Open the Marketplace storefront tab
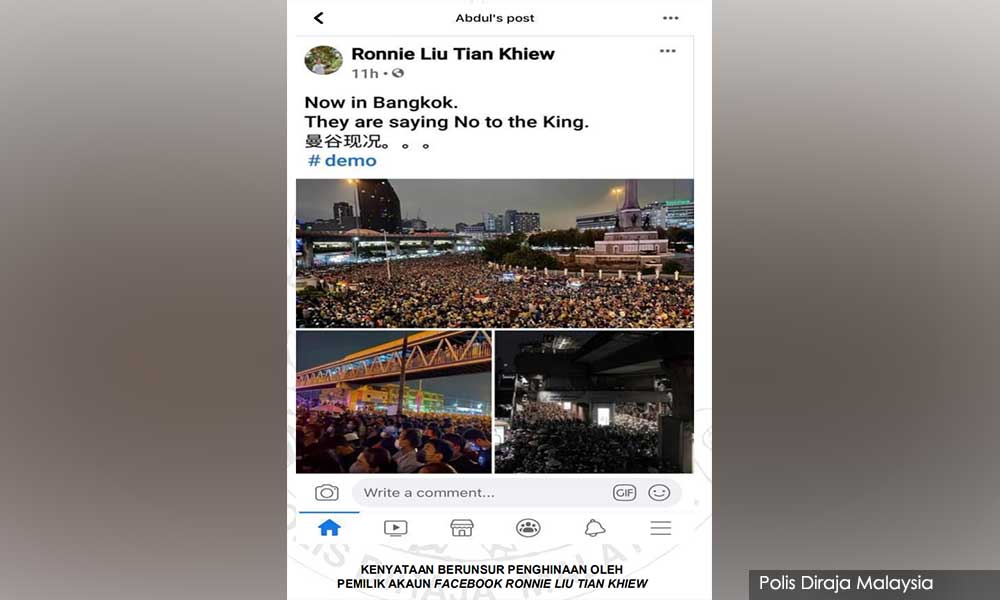 462,528
